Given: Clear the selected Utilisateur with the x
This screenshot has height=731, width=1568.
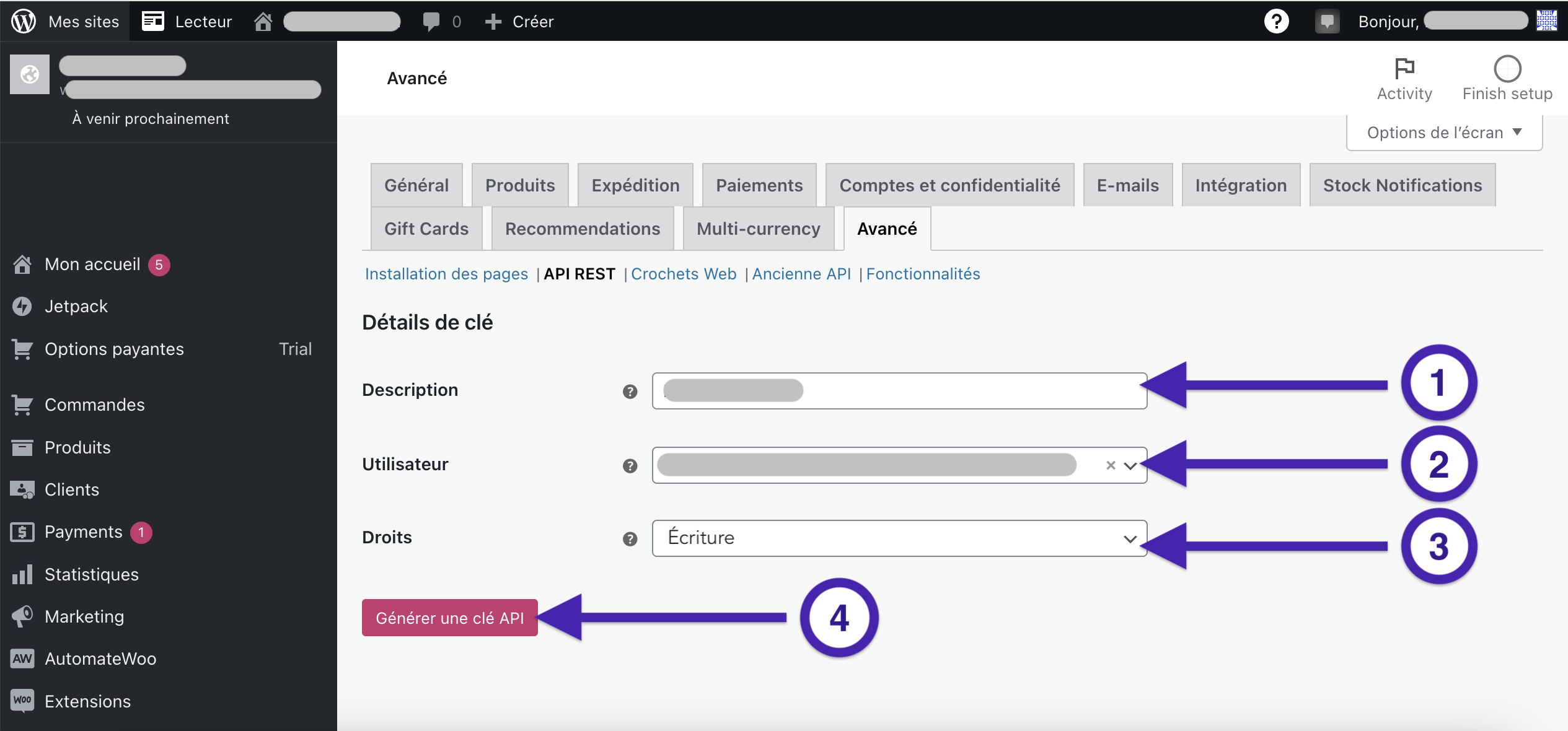Looking at the screenshot, I should pos(1111,465).
